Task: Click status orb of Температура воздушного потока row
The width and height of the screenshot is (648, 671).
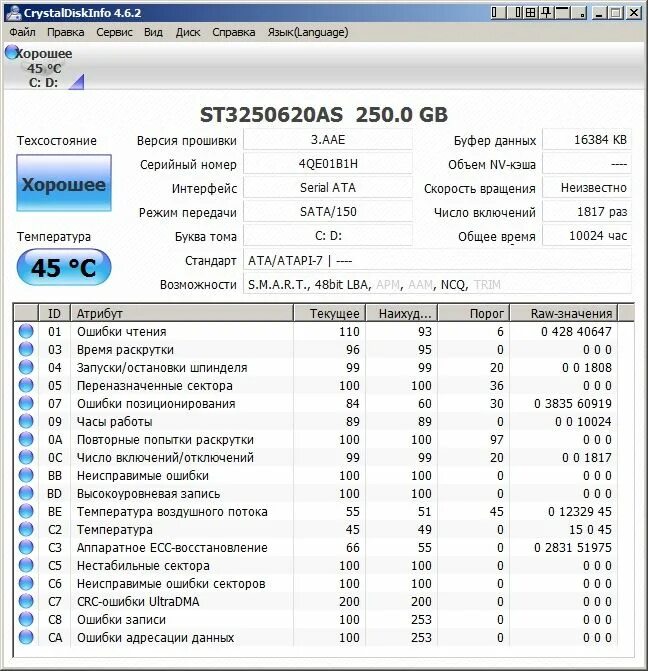Action: tap(26, 511)
